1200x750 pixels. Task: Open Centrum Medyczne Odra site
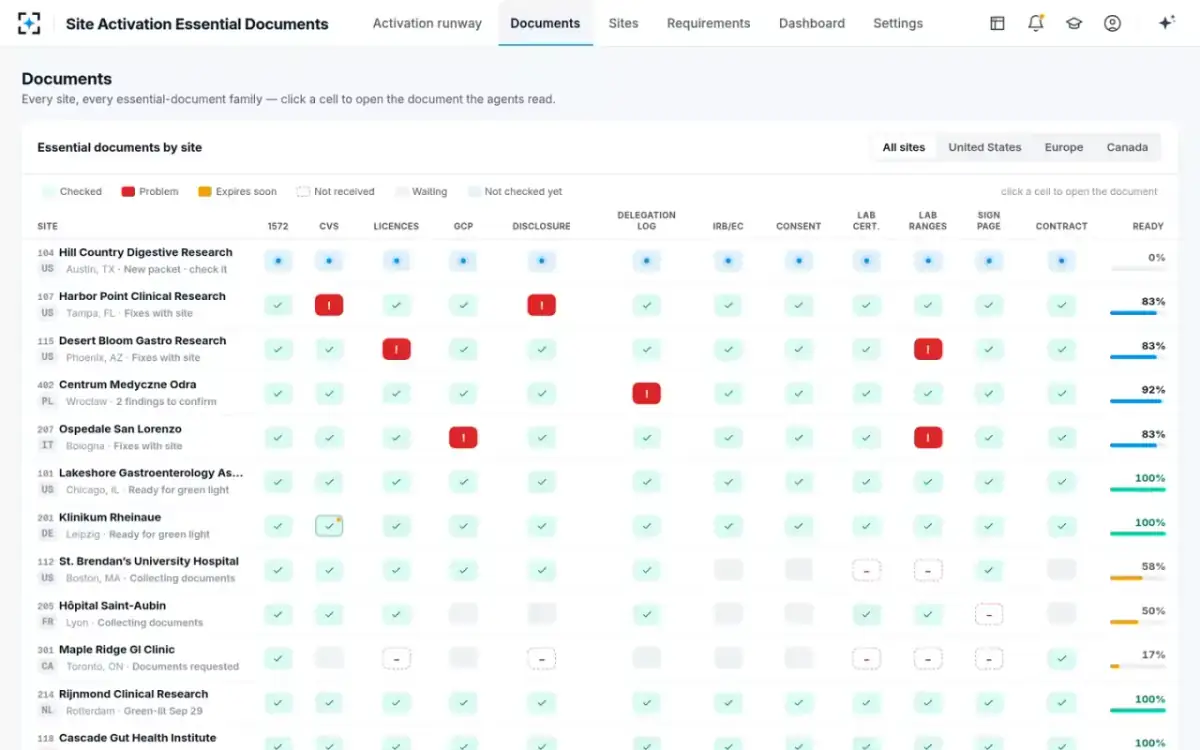tap(127, 385)
